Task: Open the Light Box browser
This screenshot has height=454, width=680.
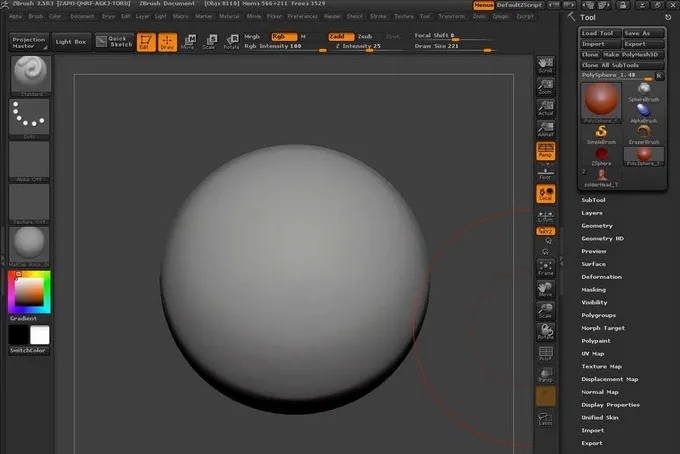Action: pyautogui.click(x=71, y=42)
